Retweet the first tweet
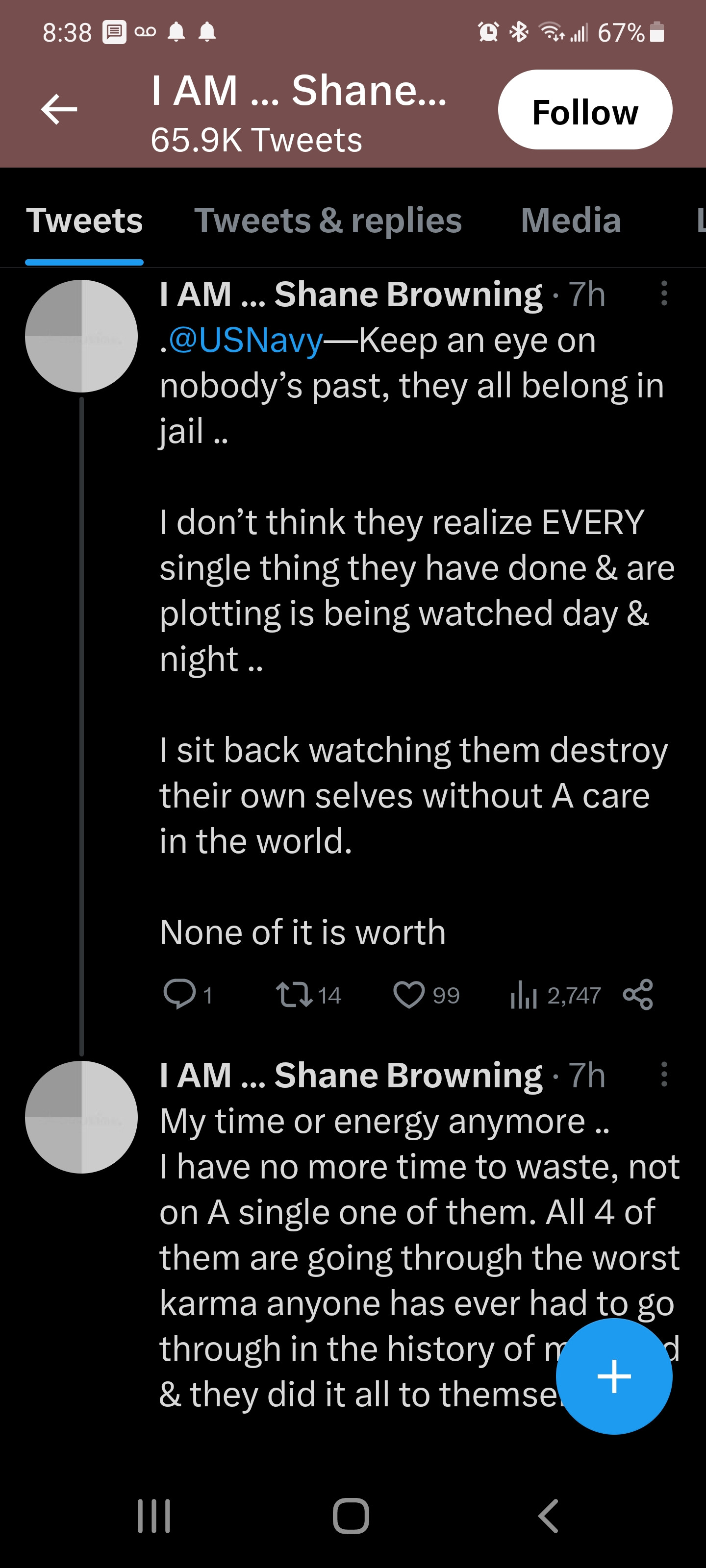 295,995
